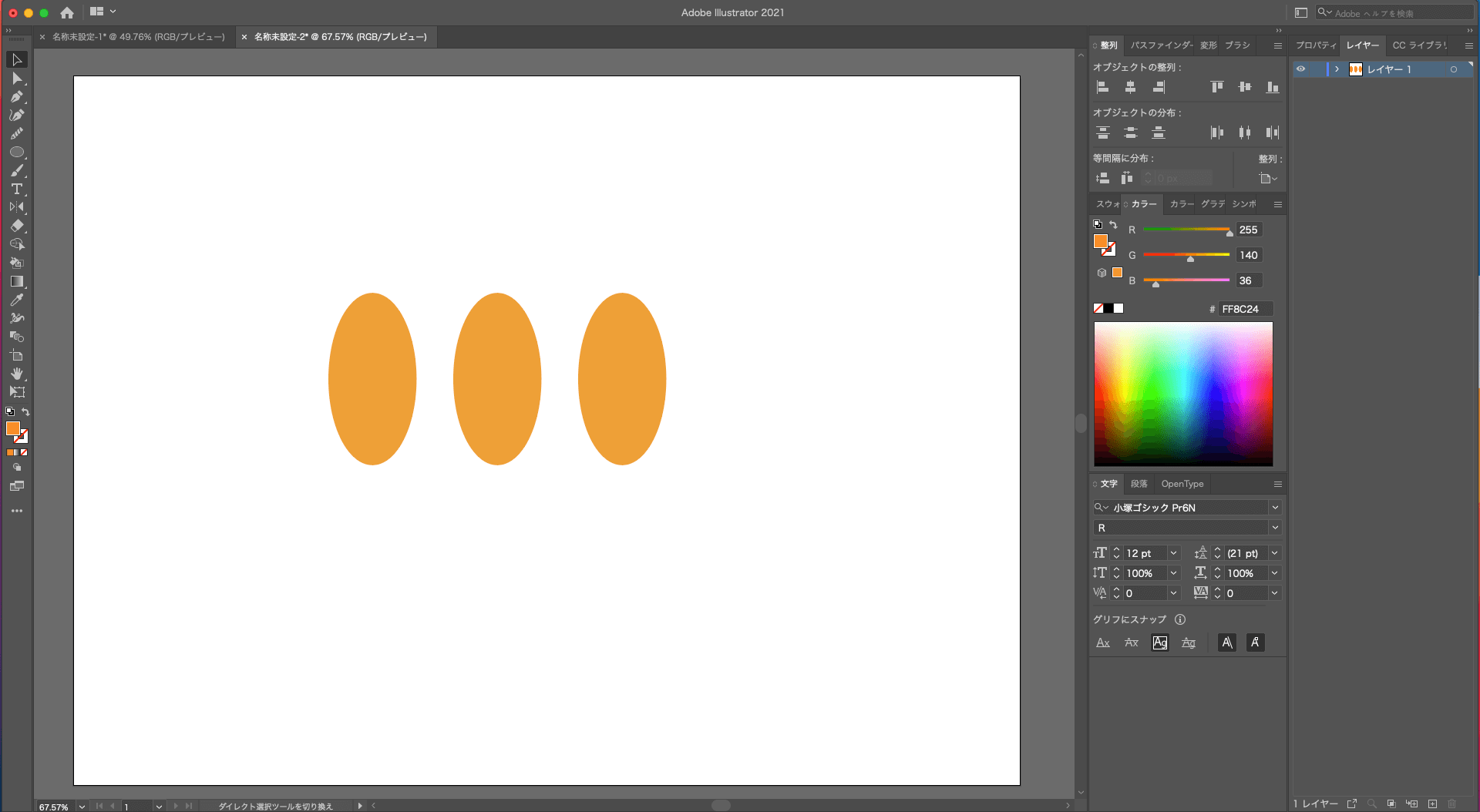Toggle anchor point glyph snap

(x=1256, y=643)
